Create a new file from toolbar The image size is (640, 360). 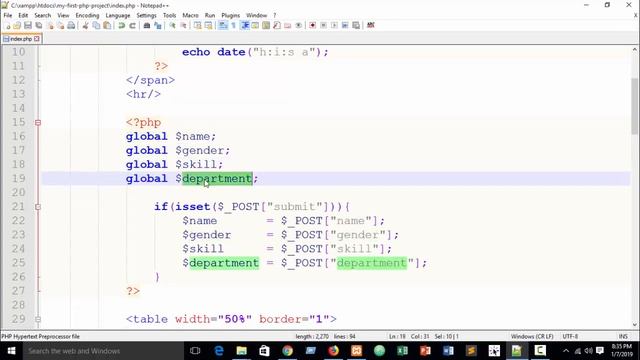point(7,25)
